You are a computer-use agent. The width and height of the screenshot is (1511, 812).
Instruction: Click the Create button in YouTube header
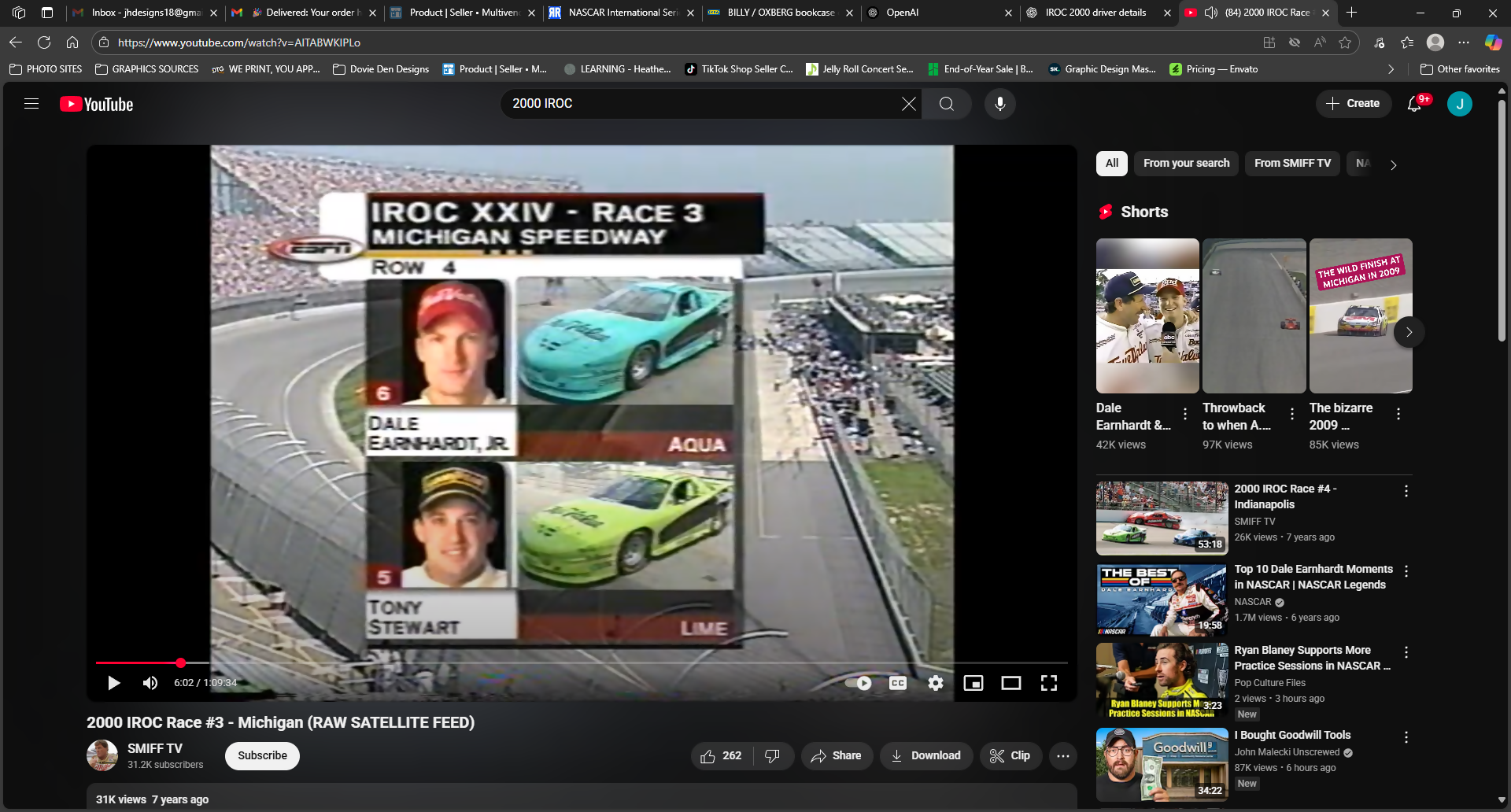point(1353,104)
